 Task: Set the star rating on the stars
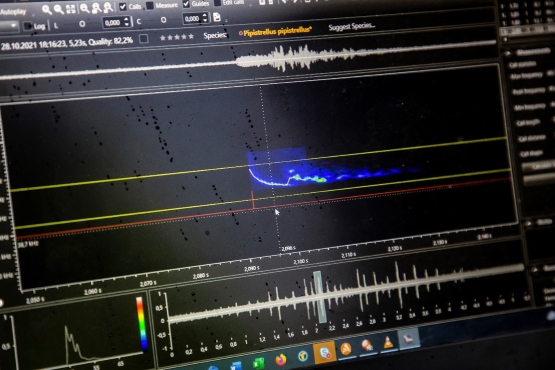pyautogui.click(x=177, y=37)
